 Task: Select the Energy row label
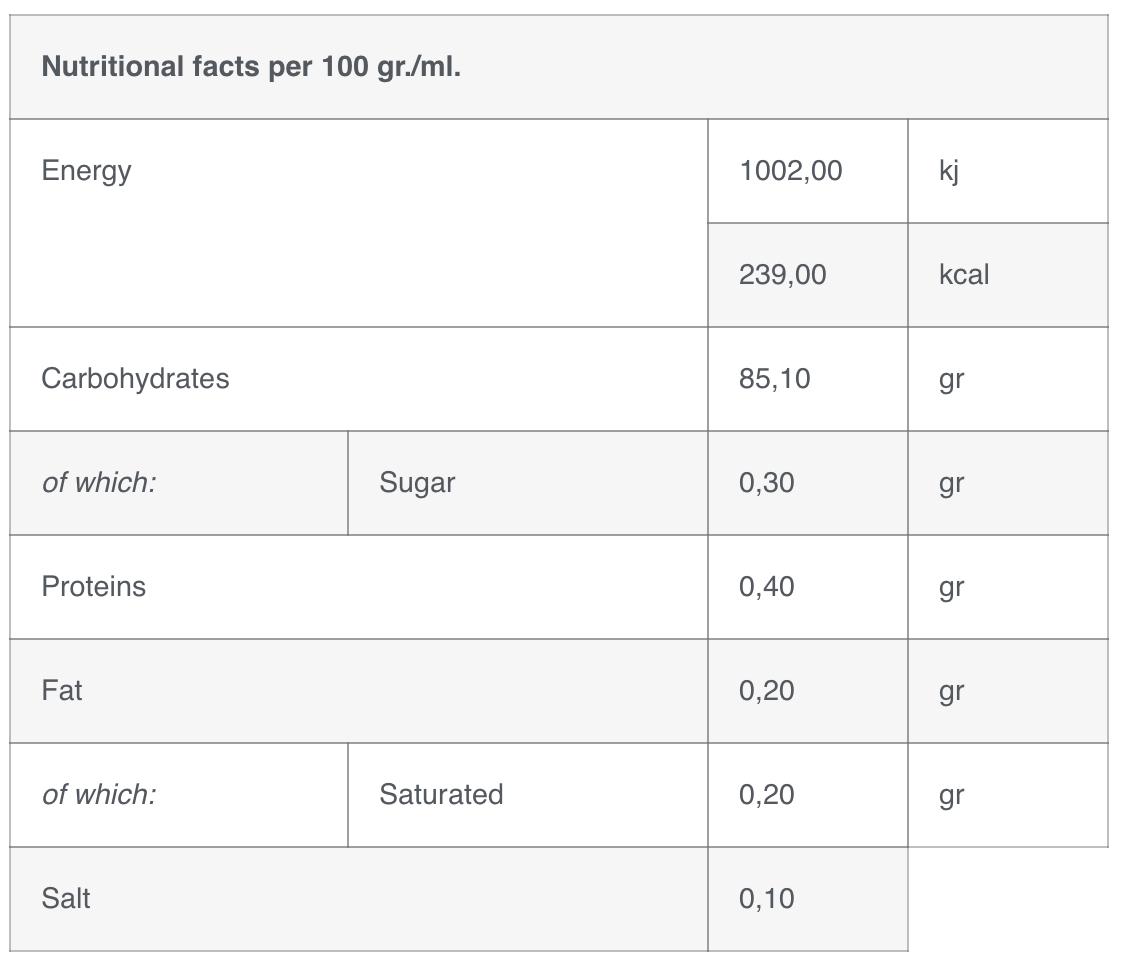pos(86,171)
